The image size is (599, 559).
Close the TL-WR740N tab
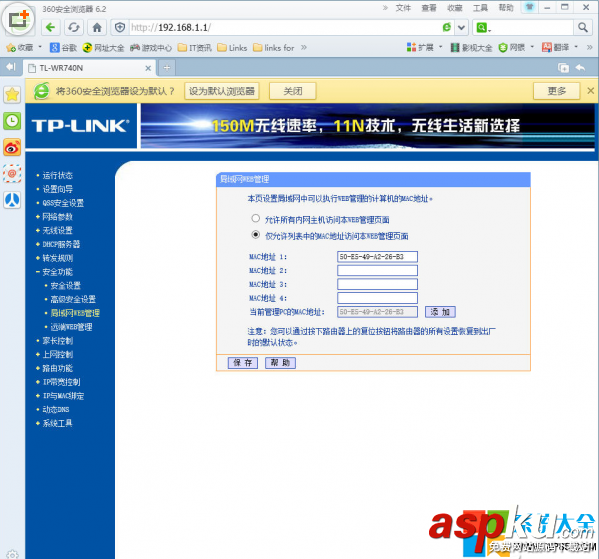pyautogui.click(x=148, y=68)
